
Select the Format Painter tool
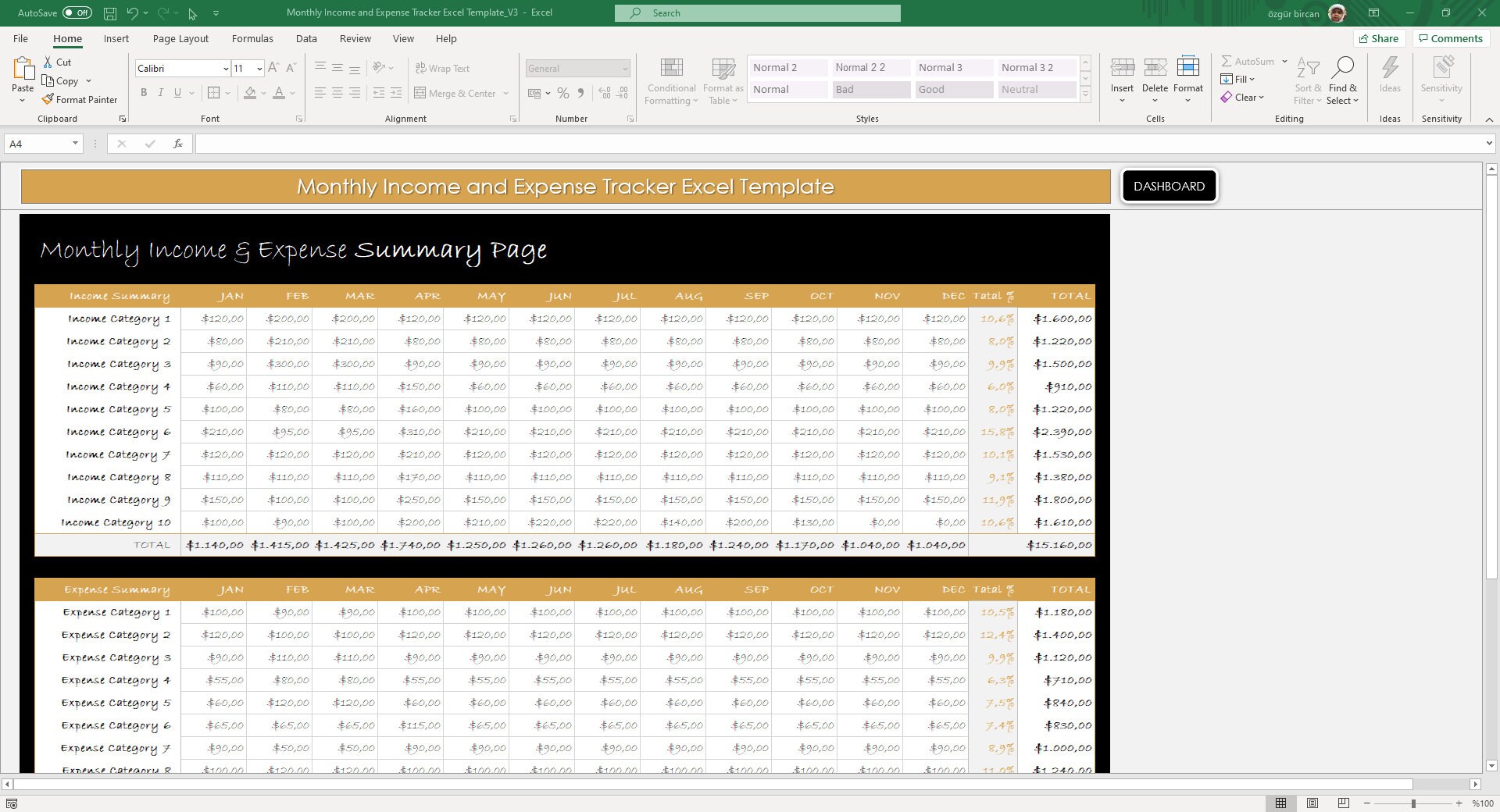coord(80,99)
